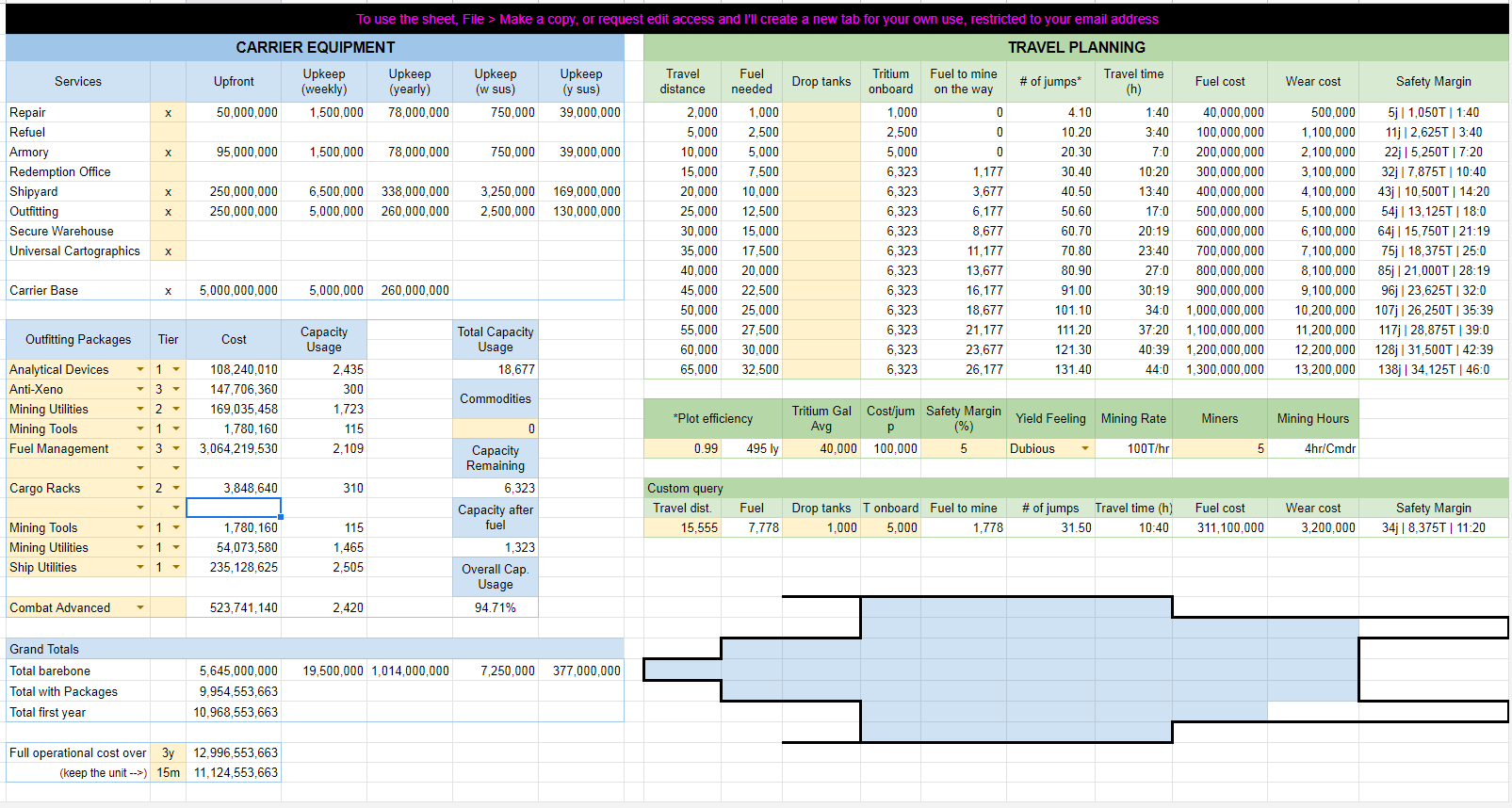Toggle the x mark for Universal Cartographics
This screenshot has height=808, width=1512.
168,251
